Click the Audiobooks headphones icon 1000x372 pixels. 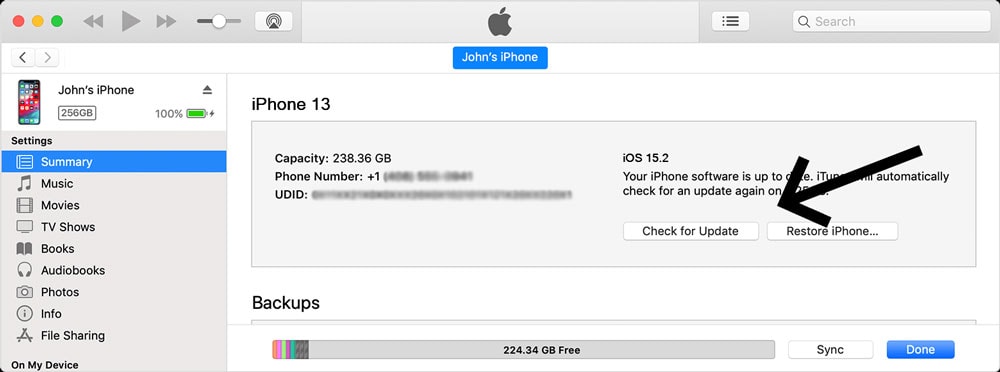point(24,271)
